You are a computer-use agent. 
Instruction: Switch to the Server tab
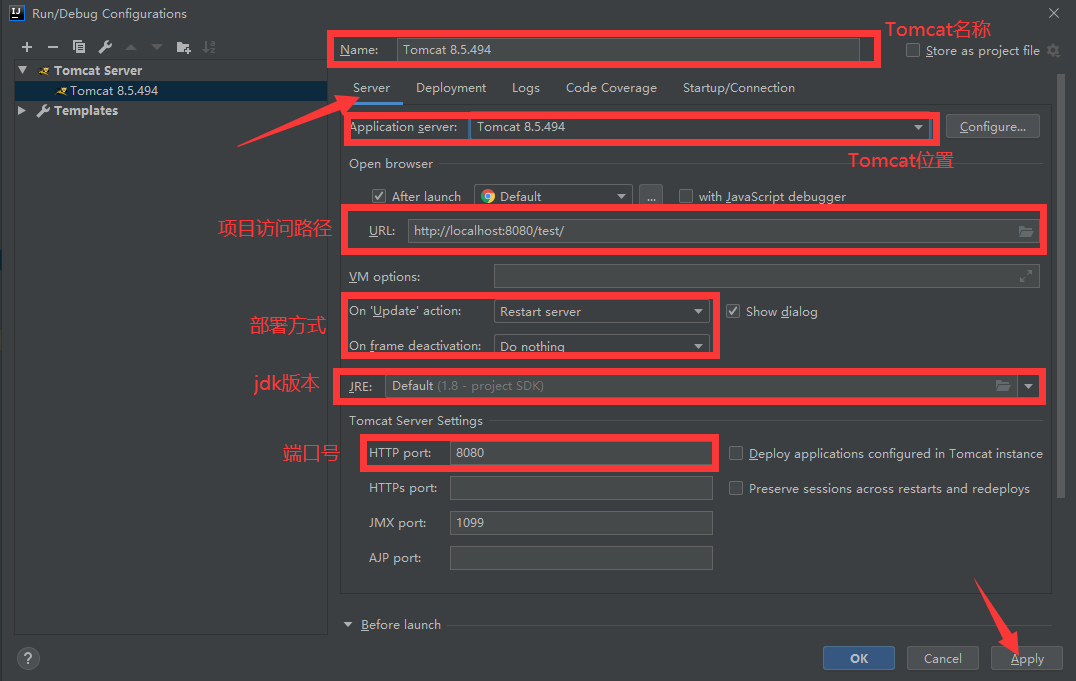point(371,88)
